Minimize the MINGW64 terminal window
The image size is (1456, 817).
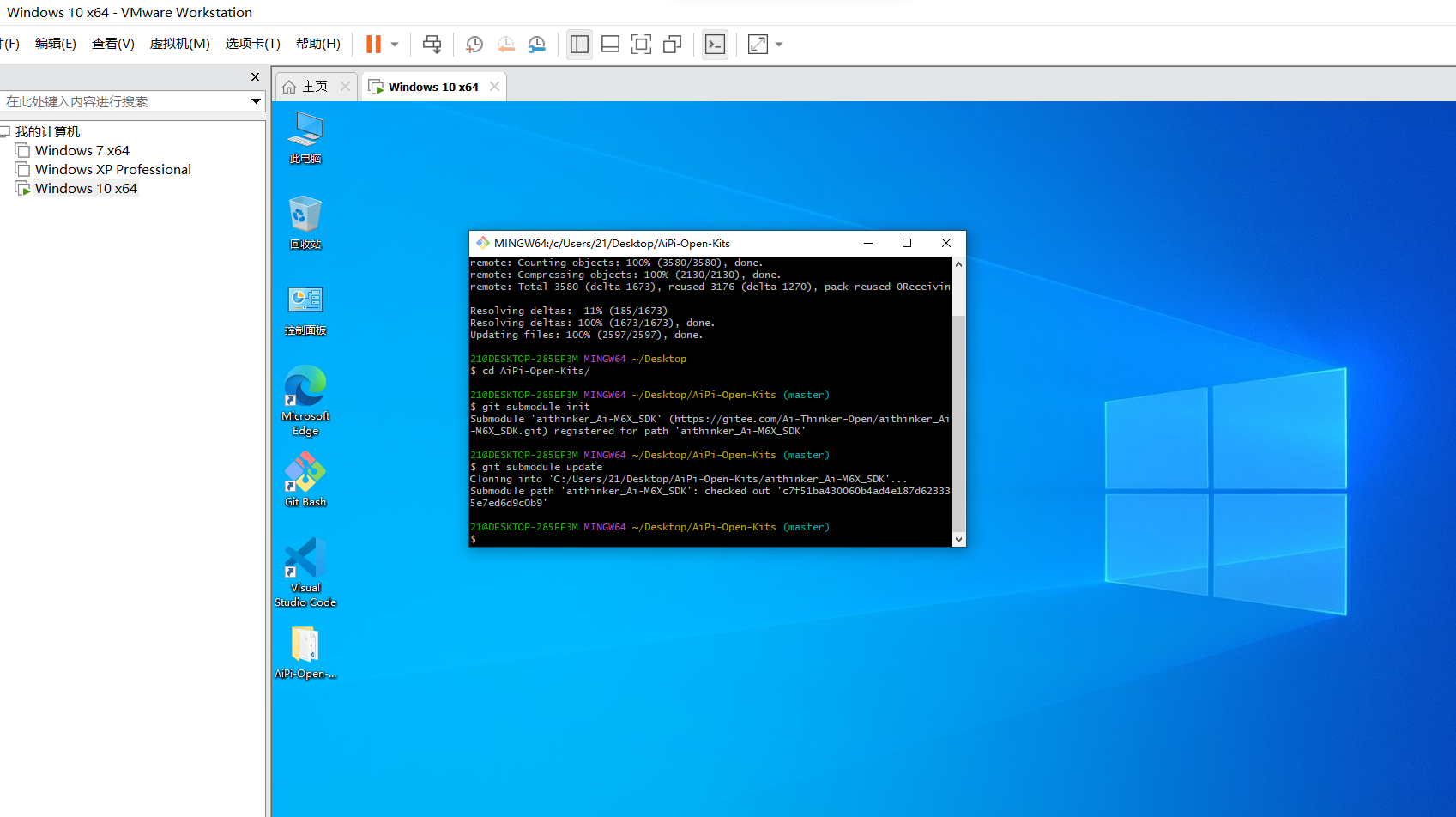868,243
